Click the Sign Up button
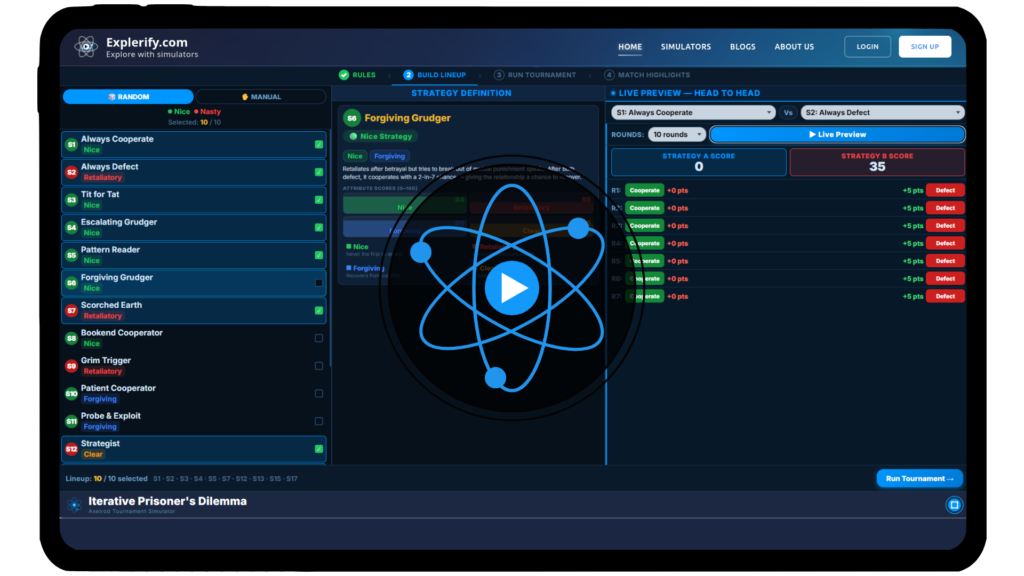Viewport: 1024px width, 576px height. pyautogui.click(x=925, y=47)
